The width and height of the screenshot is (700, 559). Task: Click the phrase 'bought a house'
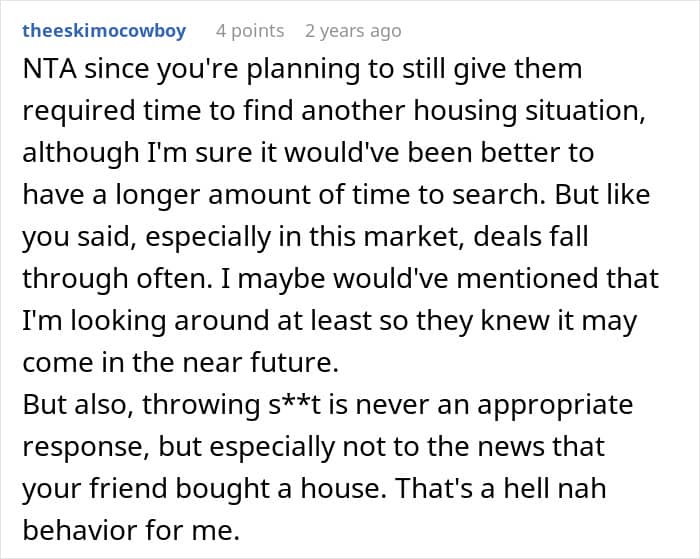click(x=280, y=488)
